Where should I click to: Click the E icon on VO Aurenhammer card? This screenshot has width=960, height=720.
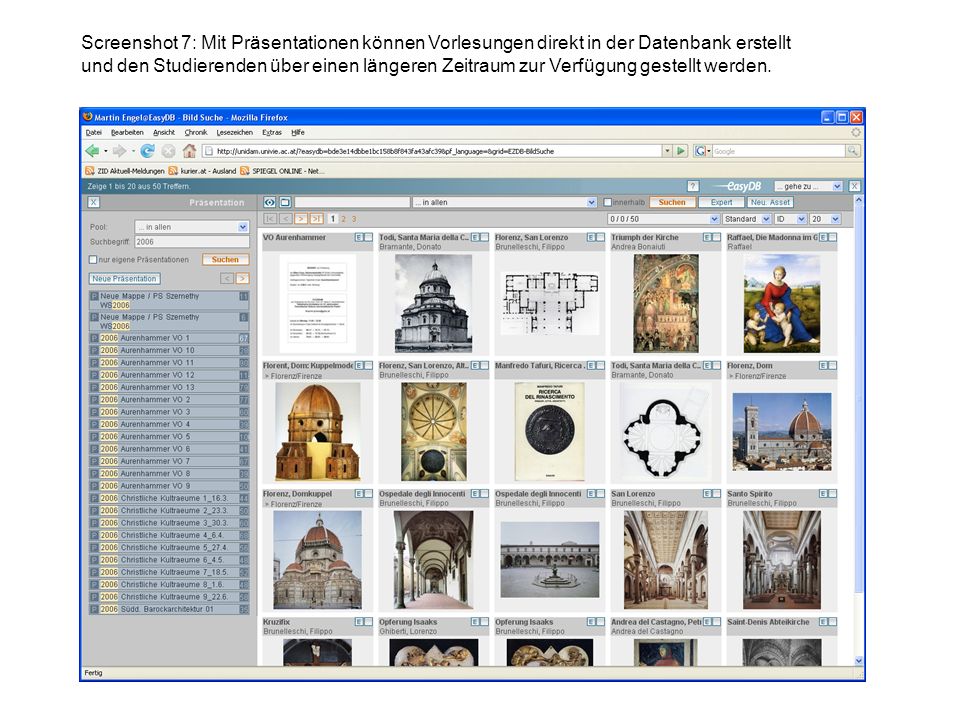[359, 238]
